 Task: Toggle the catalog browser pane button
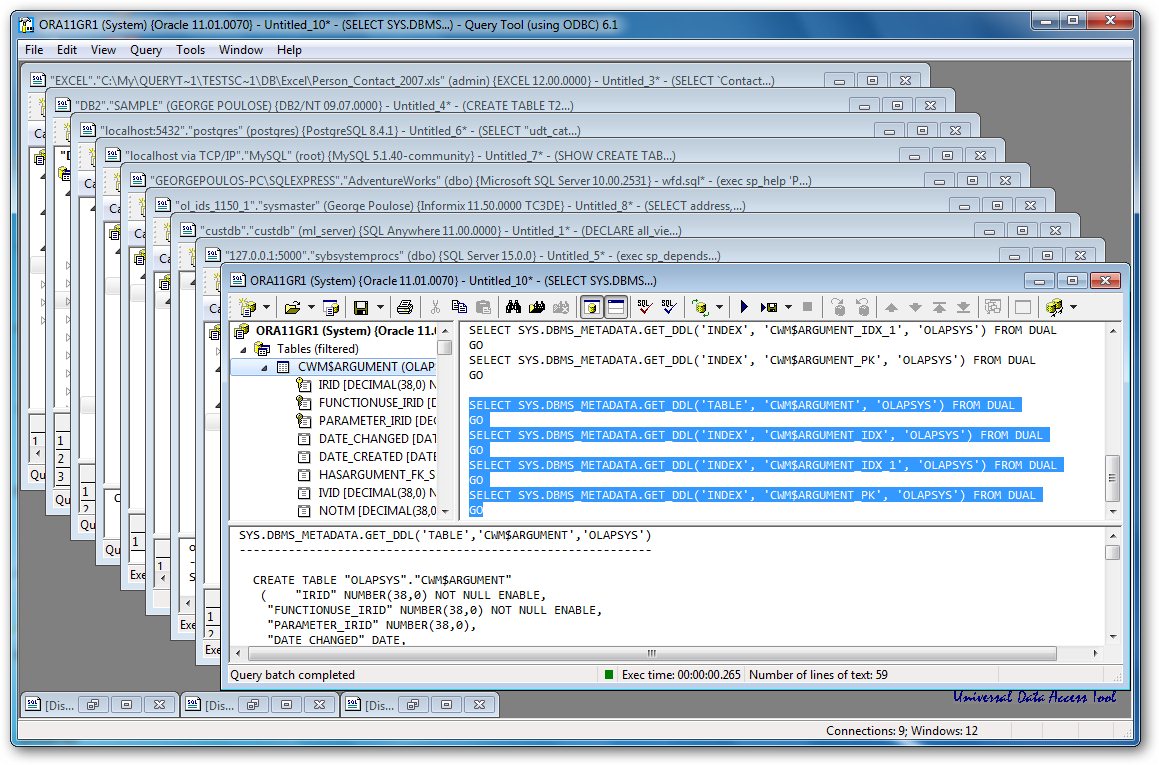click(x=591, y=307)
